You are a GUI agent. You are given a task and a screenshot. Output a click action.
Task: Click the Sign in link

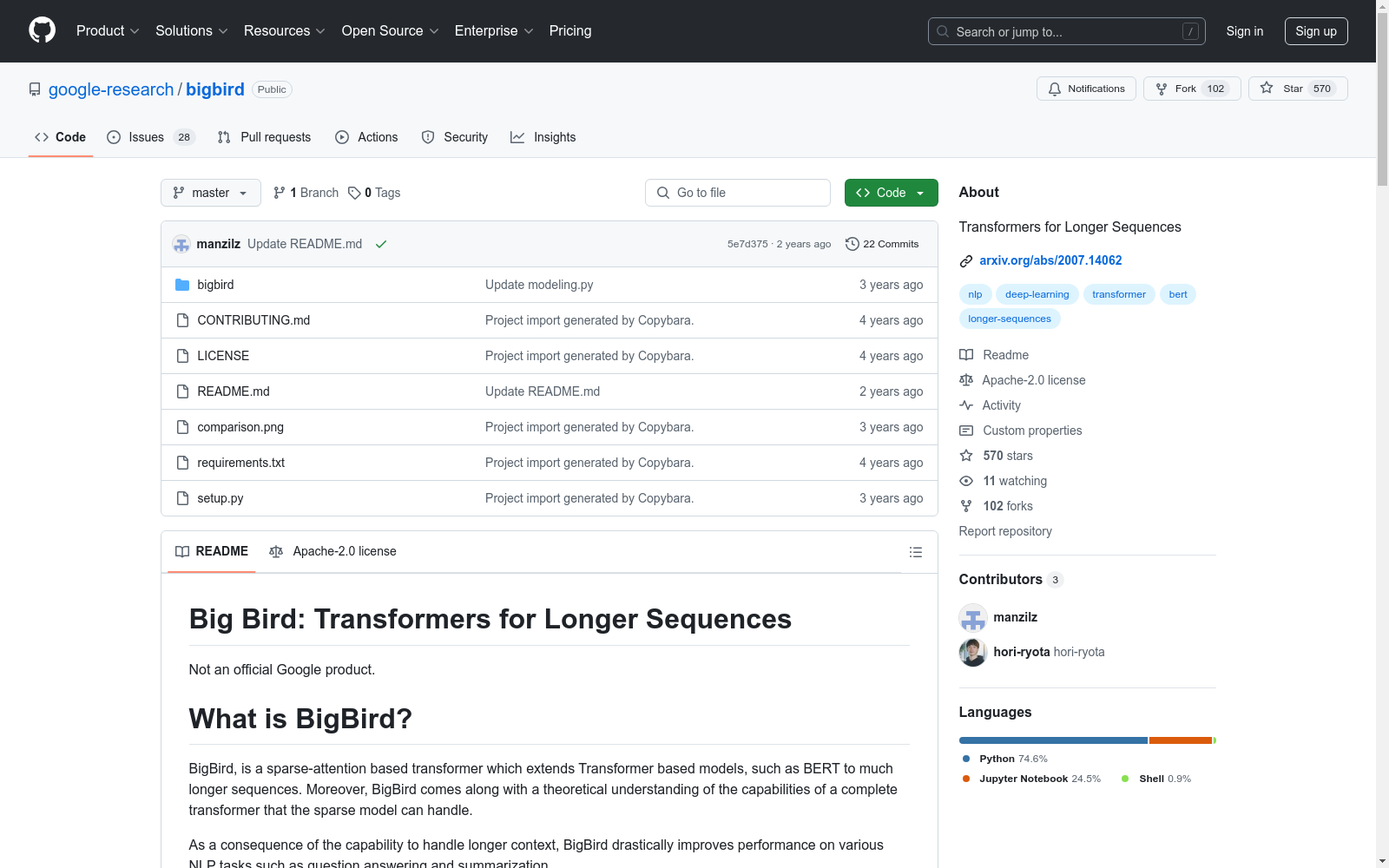(x=1245, y=31)
